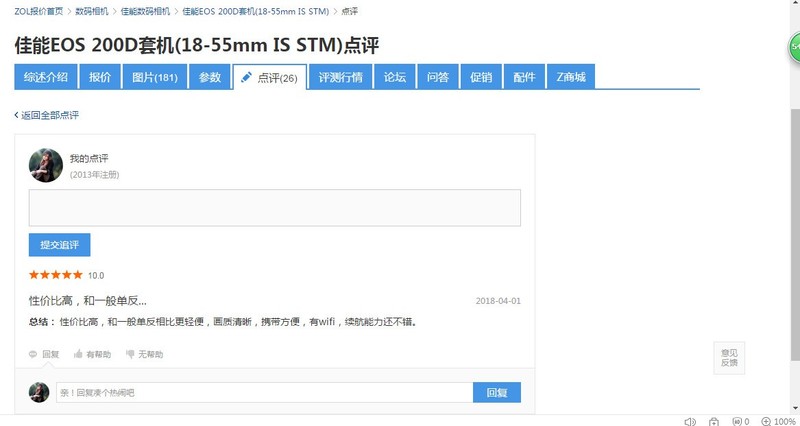Image resolution: width=800 pixels, height=426 pixels.
Task: Click the page heading 佳能EOS 200D套机点评
Action: [x=197, y=45]
